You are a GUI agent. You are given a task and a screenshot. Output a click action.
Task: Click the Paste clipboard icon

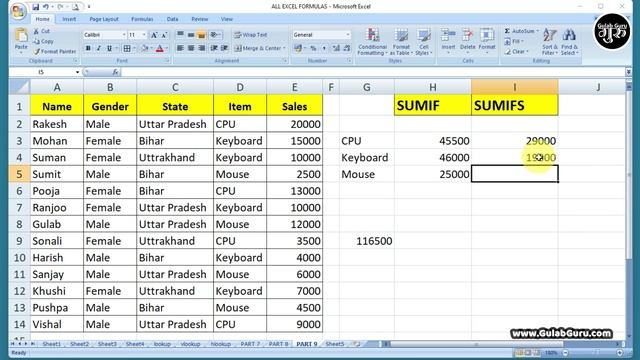(x=21, y=36)
